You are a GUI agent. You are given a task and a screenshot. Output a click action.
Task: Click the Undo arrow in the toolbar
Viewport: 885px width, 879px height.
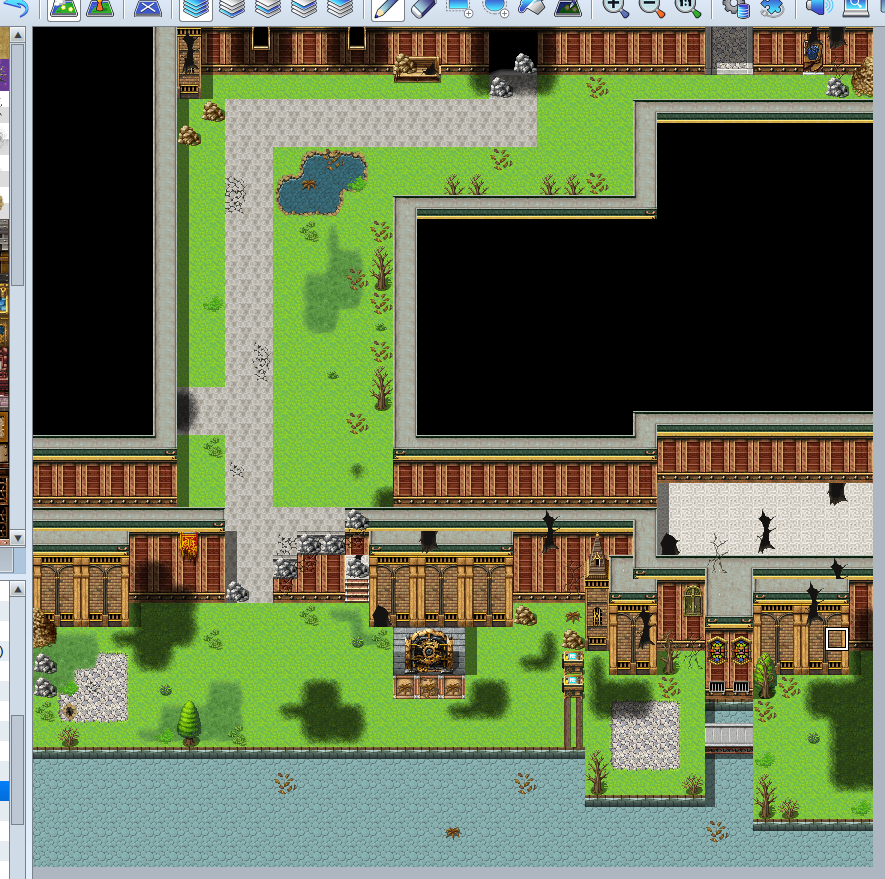click(15, 7)
